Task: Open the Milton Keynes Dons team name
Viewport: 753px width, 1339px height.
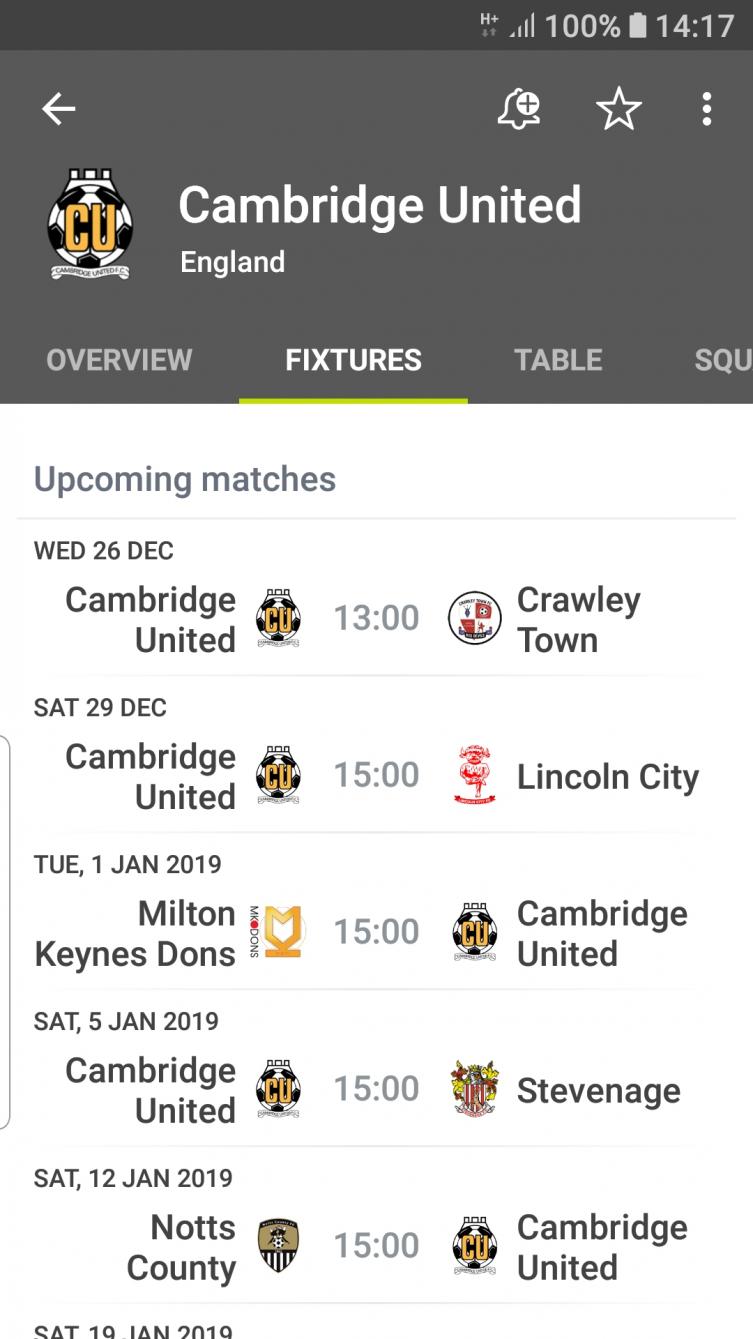Action: (135, 934)
